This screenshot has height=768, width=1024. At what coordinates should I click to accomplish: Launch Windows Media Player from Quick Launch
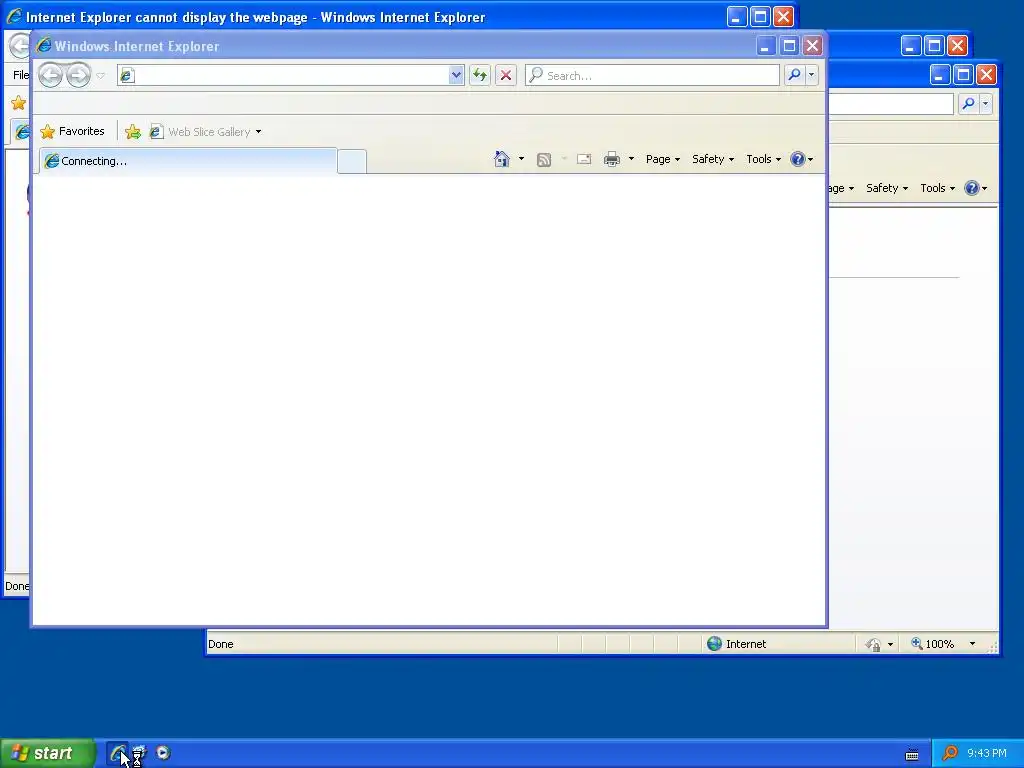163,753
